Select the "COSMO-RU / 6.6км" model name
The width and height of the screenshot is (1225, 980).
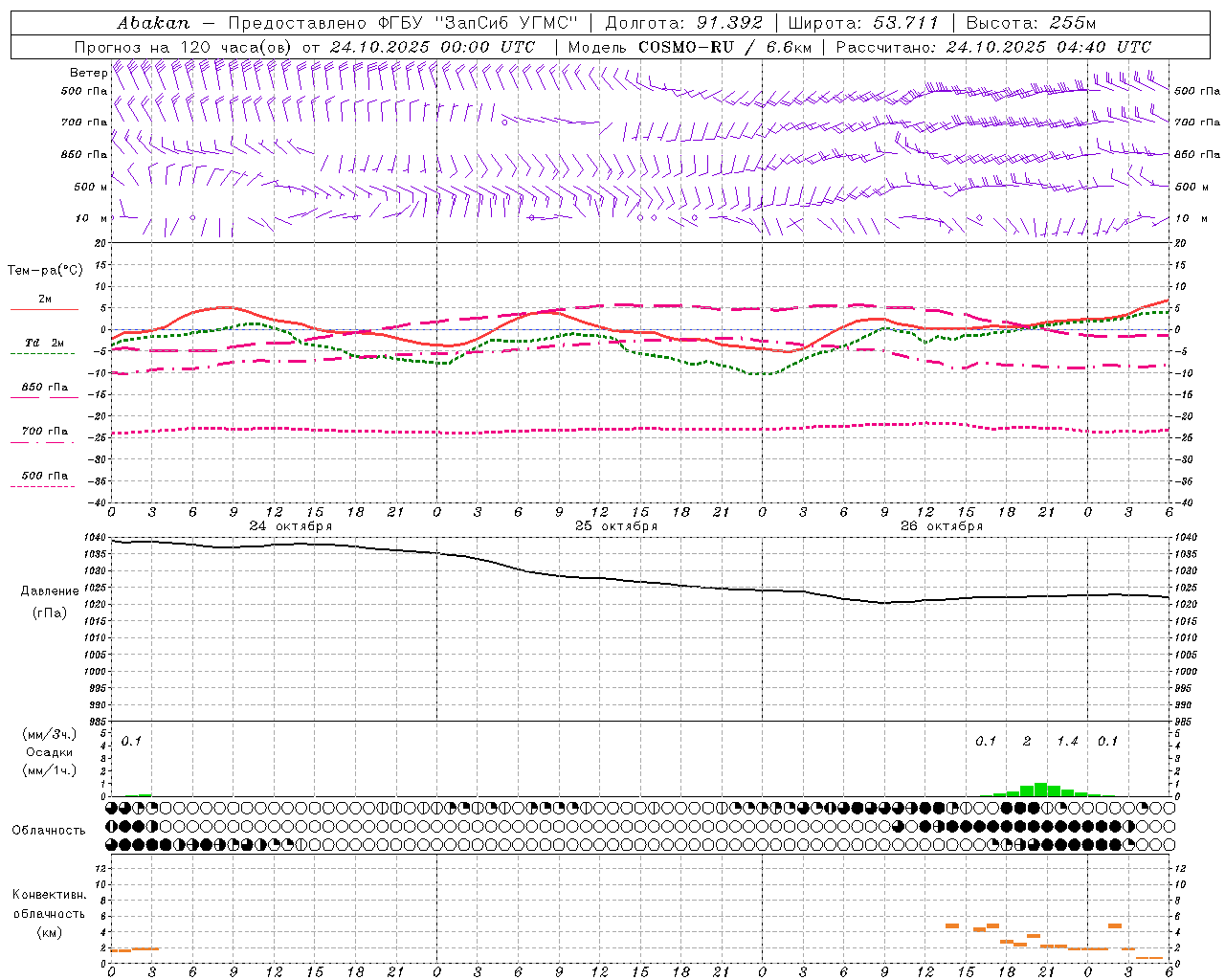724,47
